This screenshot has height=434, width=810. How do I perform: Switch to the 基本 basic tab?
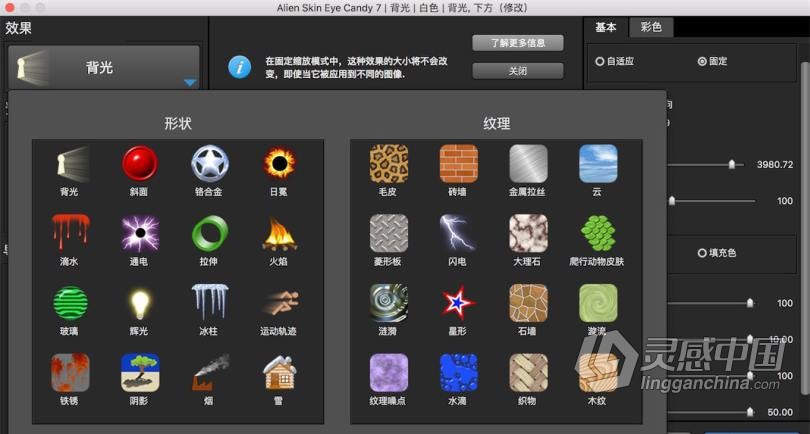point(605,27)
